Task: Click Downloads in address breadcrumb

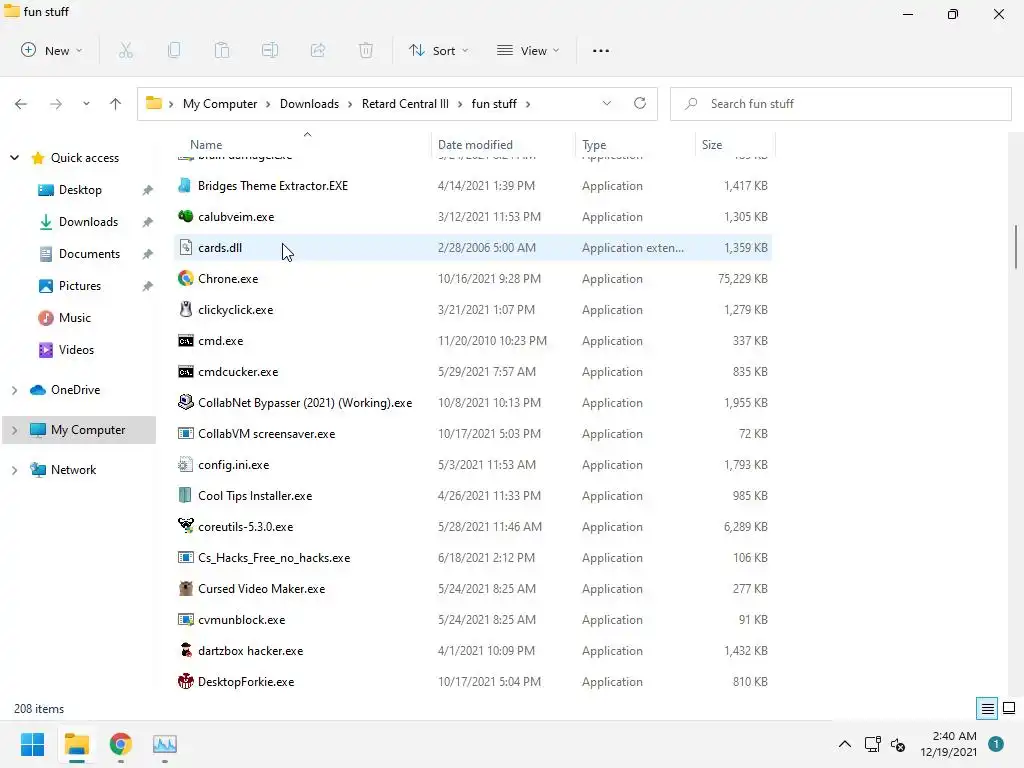Action: (x=309, y=104)
